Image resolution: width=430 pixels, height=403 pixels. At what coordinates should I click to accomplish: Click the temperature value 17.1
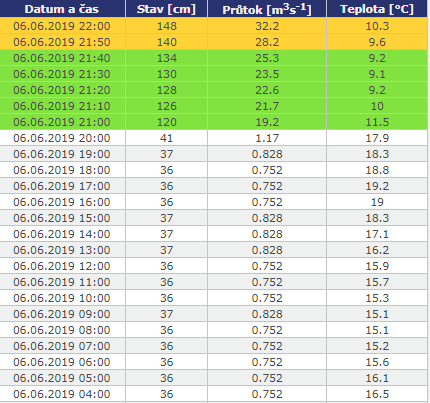point(377,234)
